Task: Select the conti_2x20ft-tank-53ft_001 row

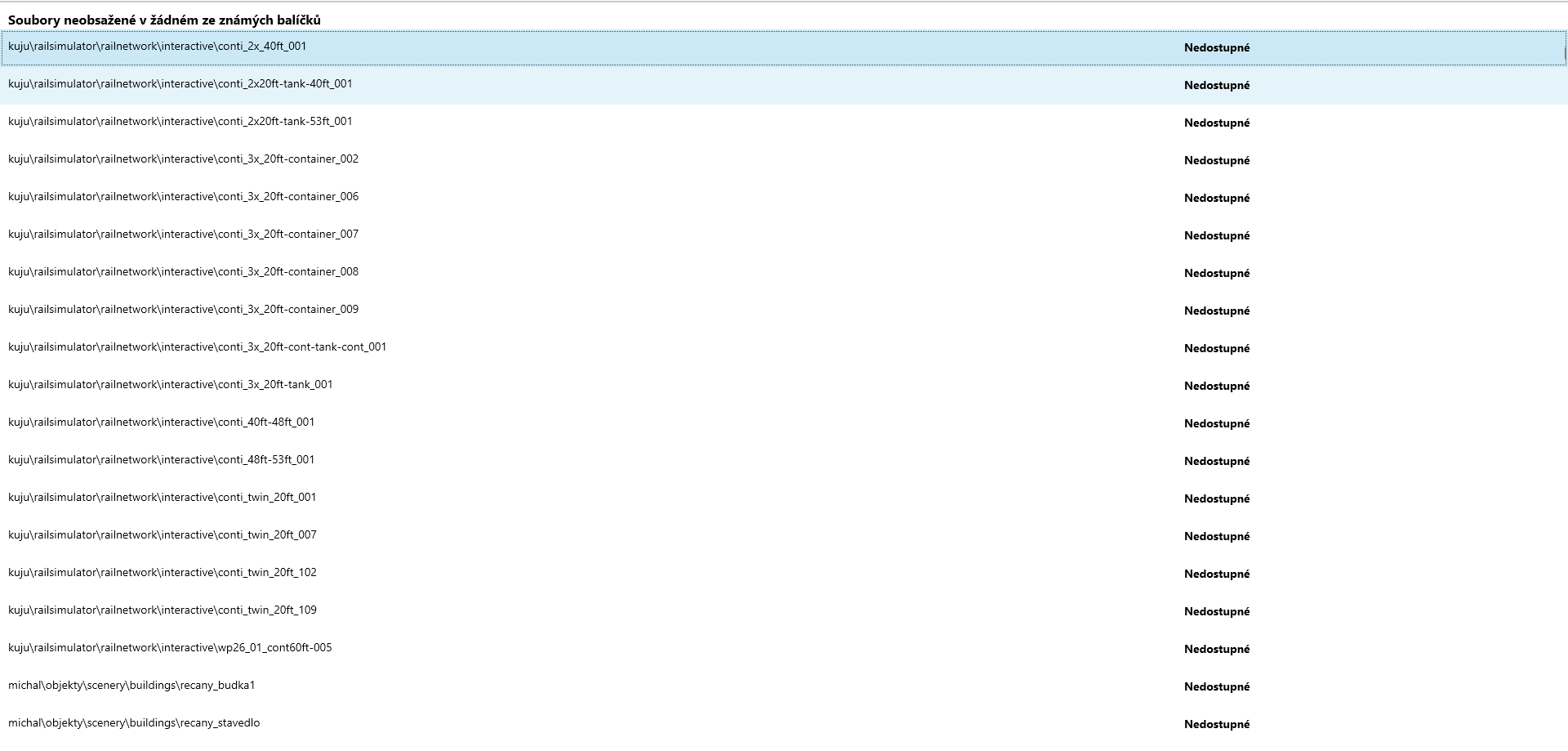Action: point(783,123)
